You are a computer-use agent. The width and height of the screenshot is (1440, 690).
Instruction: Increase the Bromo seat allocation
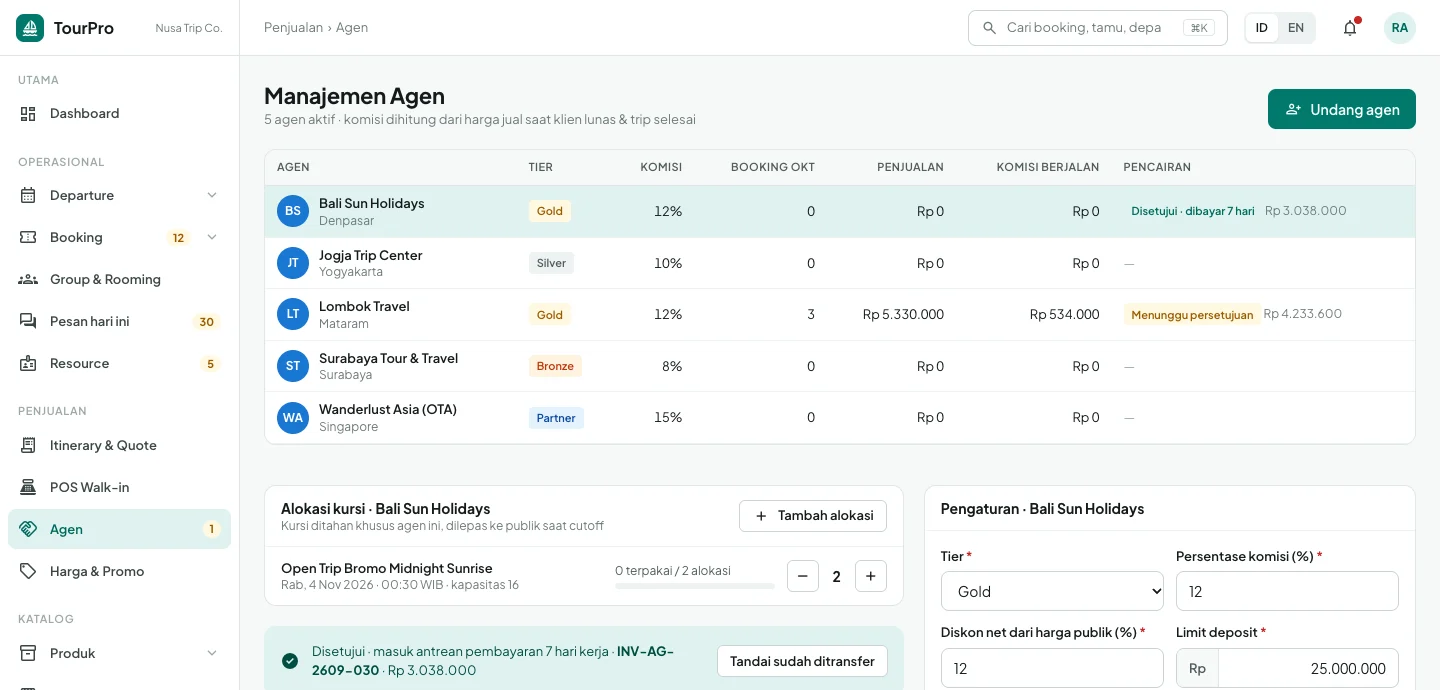pos(871,576)
